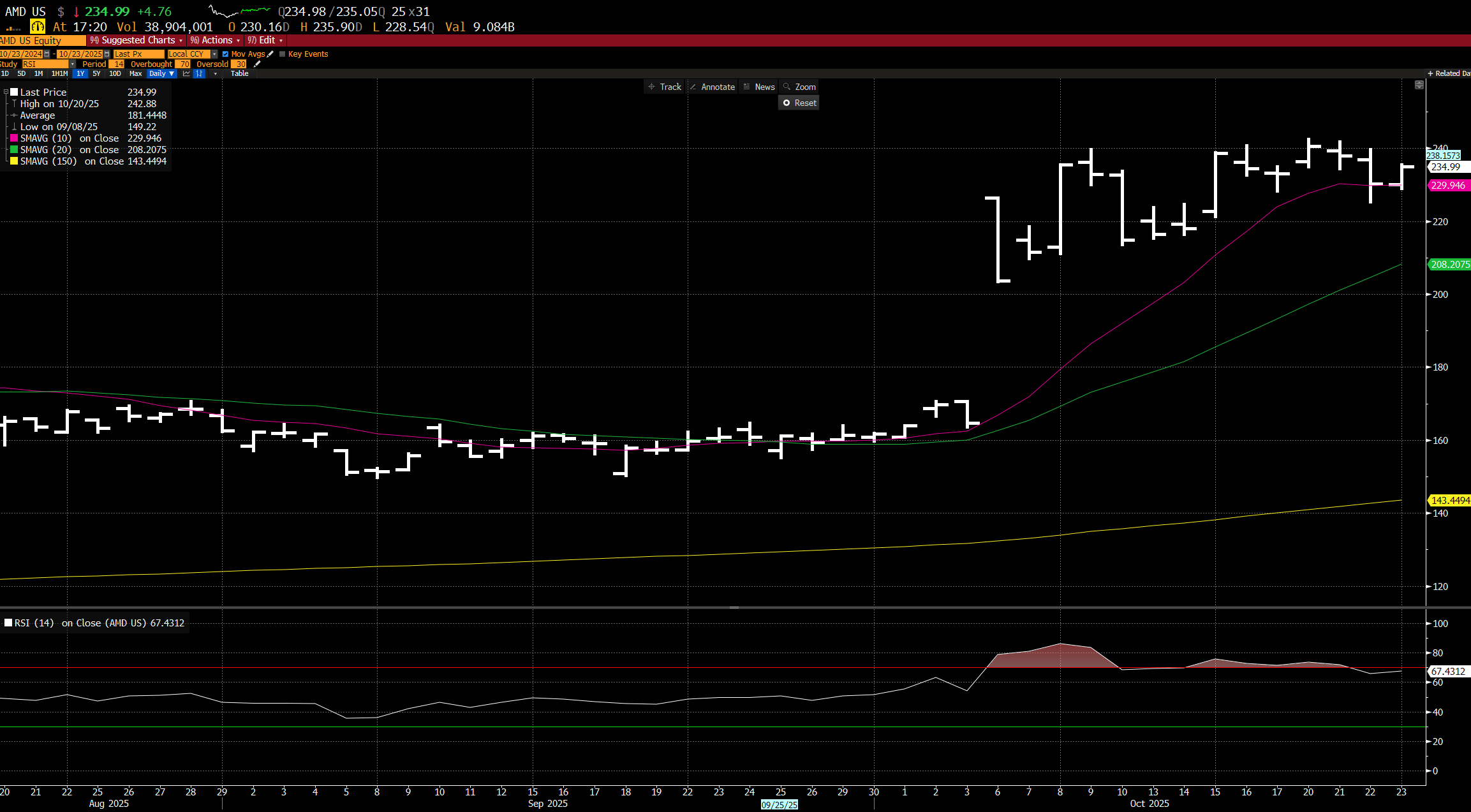
Task: Open the start date calendar picker
Action: pos(47,54)
